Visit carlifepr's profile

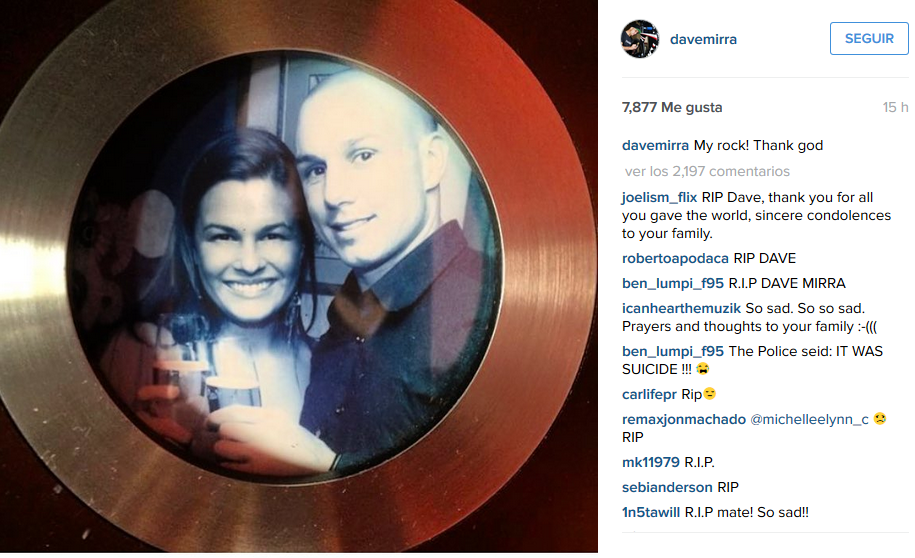click(x=649, y=395)
